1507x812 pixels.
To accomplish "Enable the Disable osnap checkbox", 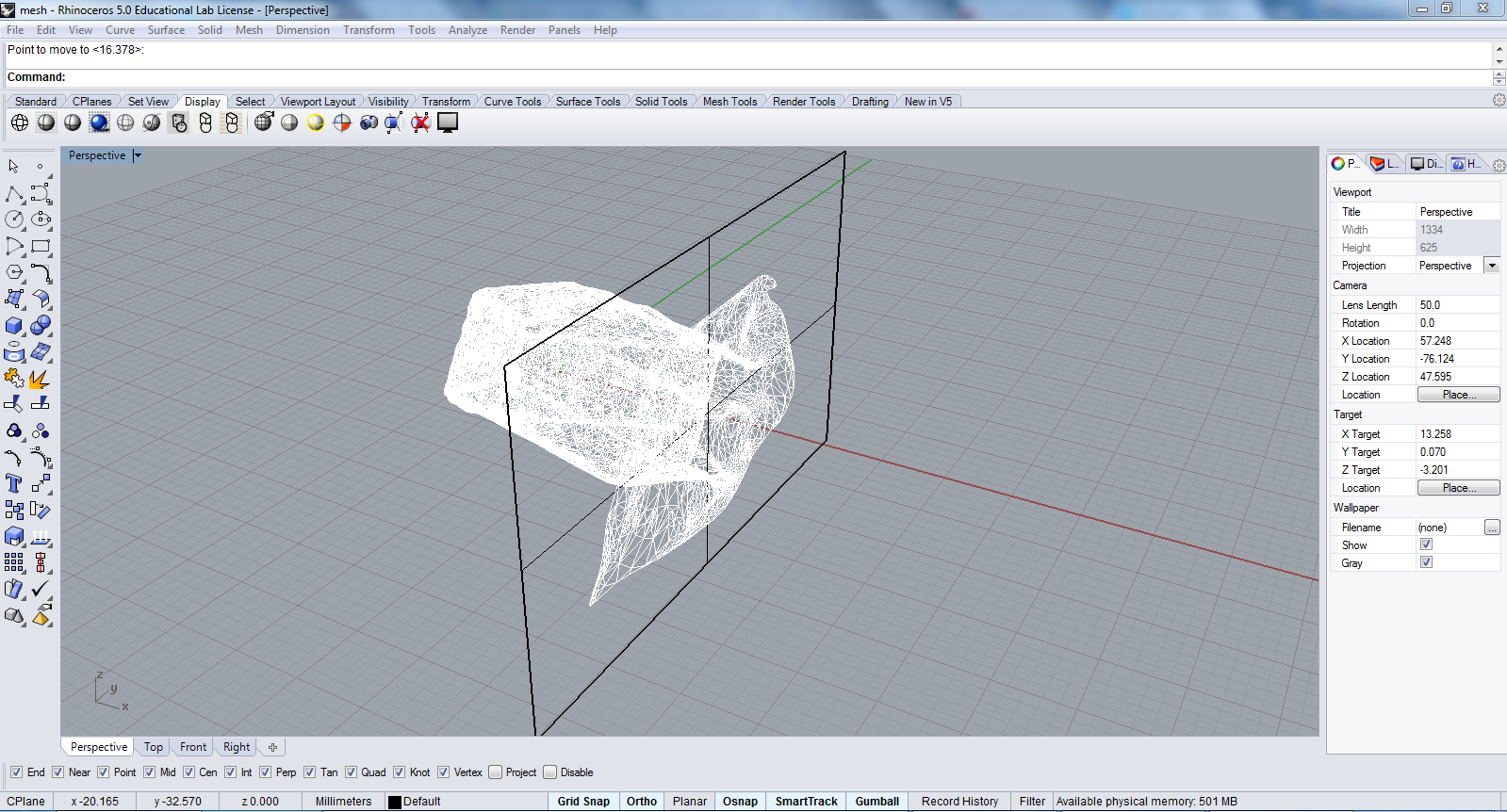I will coord(550,772).
